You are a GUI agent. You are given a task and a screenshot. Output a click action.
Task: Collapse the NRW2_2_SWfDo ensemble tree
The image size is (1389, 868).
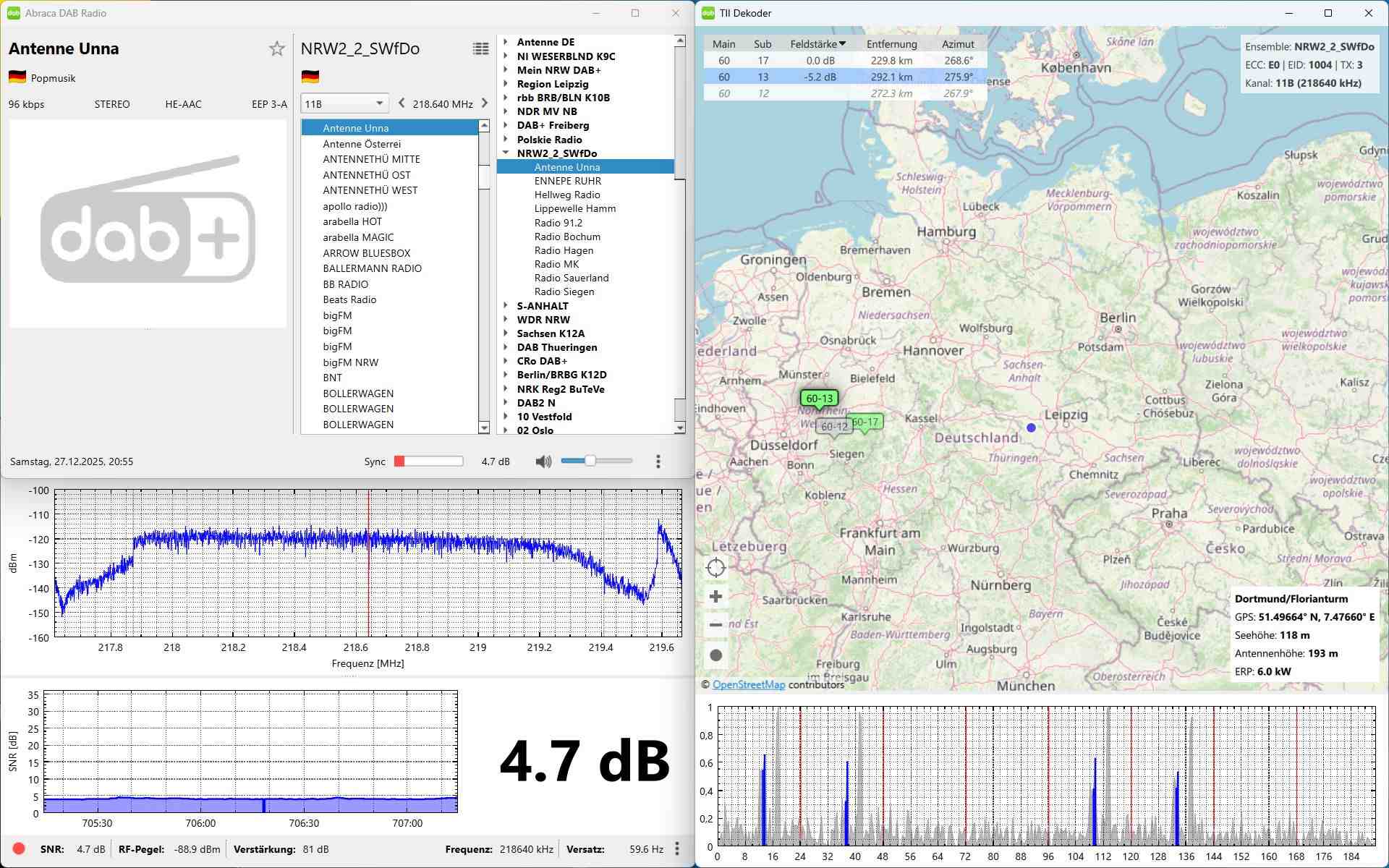point(506,153)
